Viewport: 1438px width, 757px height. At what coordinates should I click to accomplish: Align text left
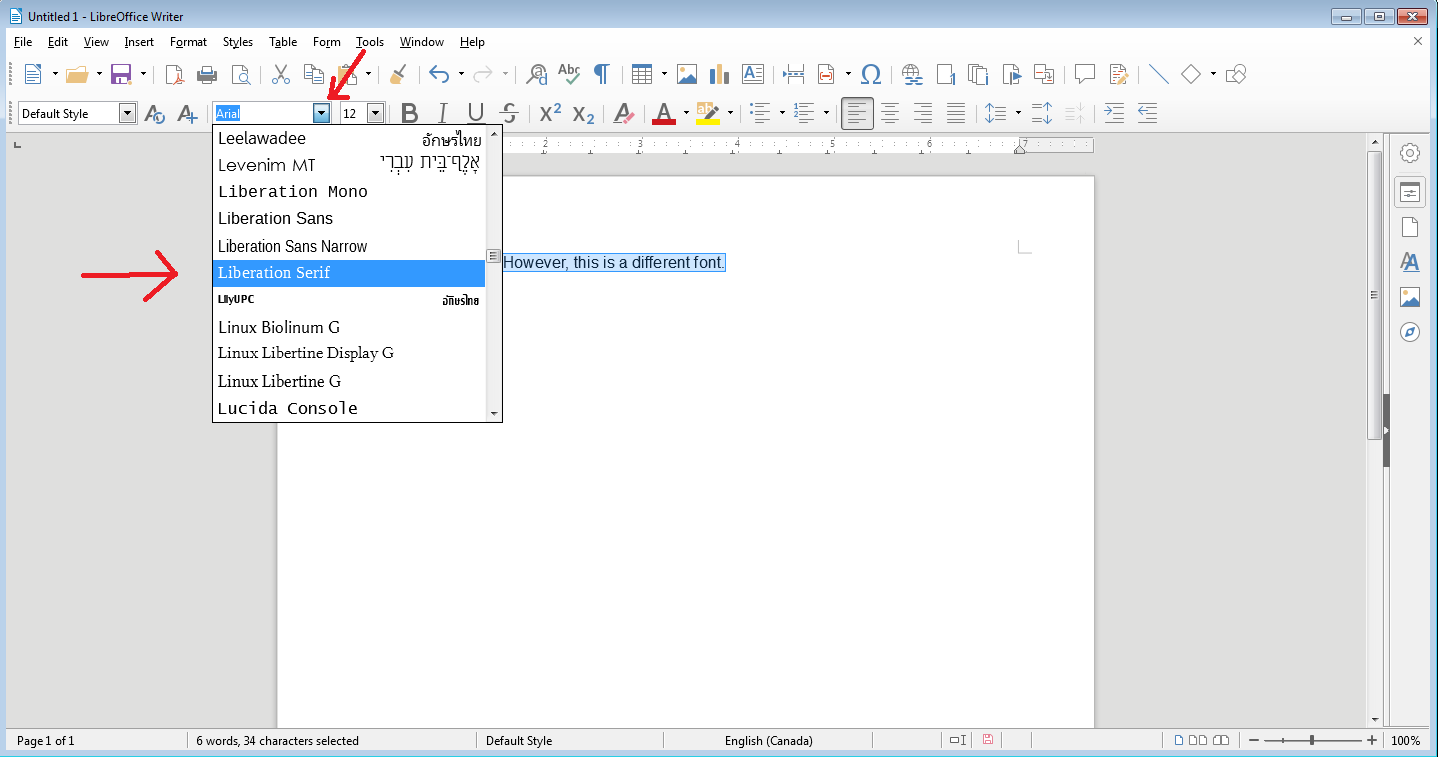point(857,113)
